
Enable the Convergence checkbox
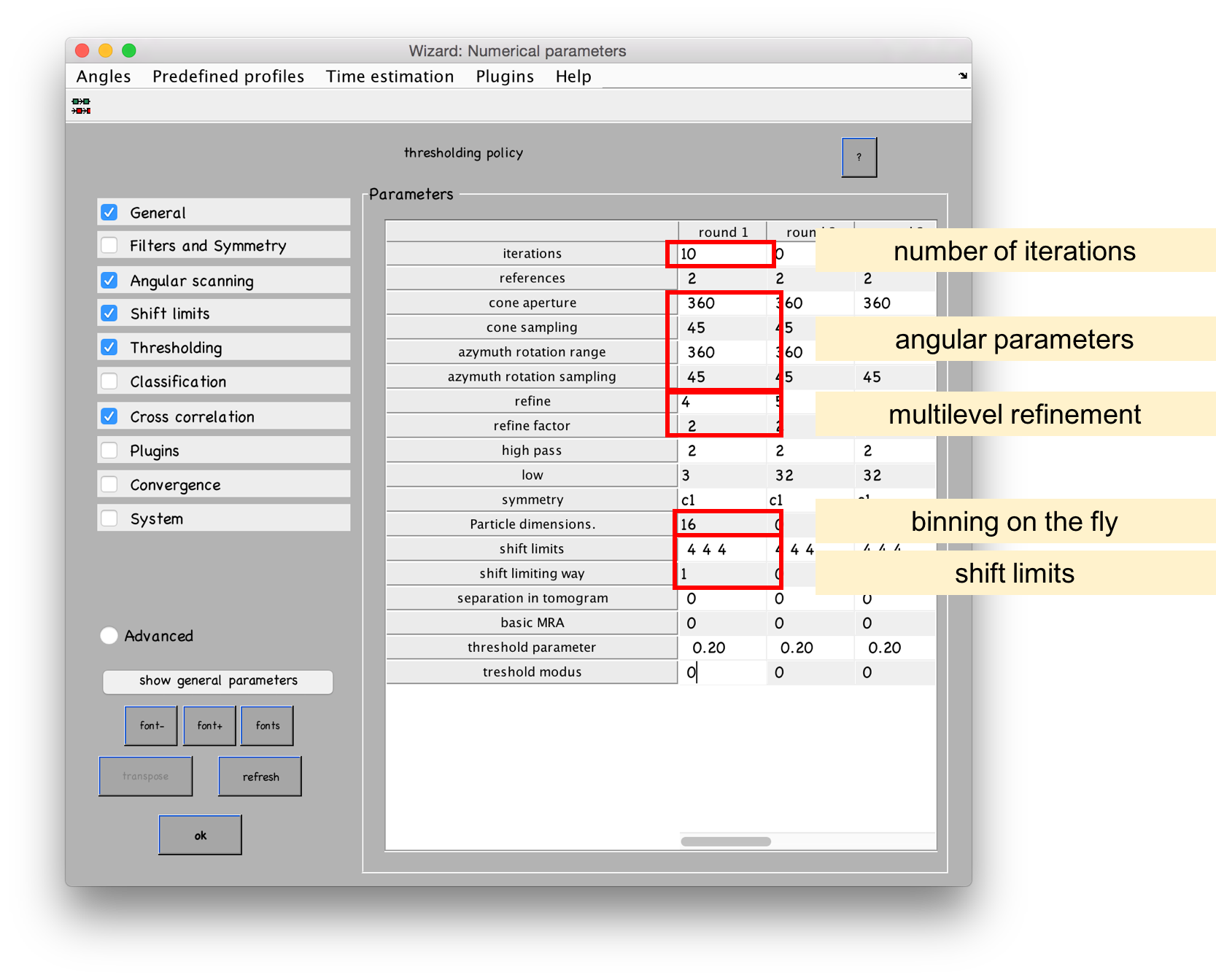[x=109, y=484]
